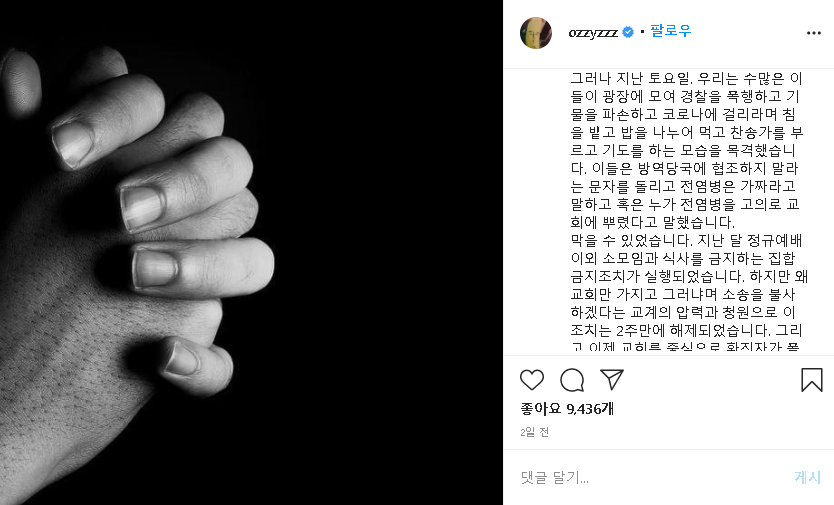Visit the ozzyzzz username link
Viewport: 834px width, 505px height.
click(x=593, y=33)
